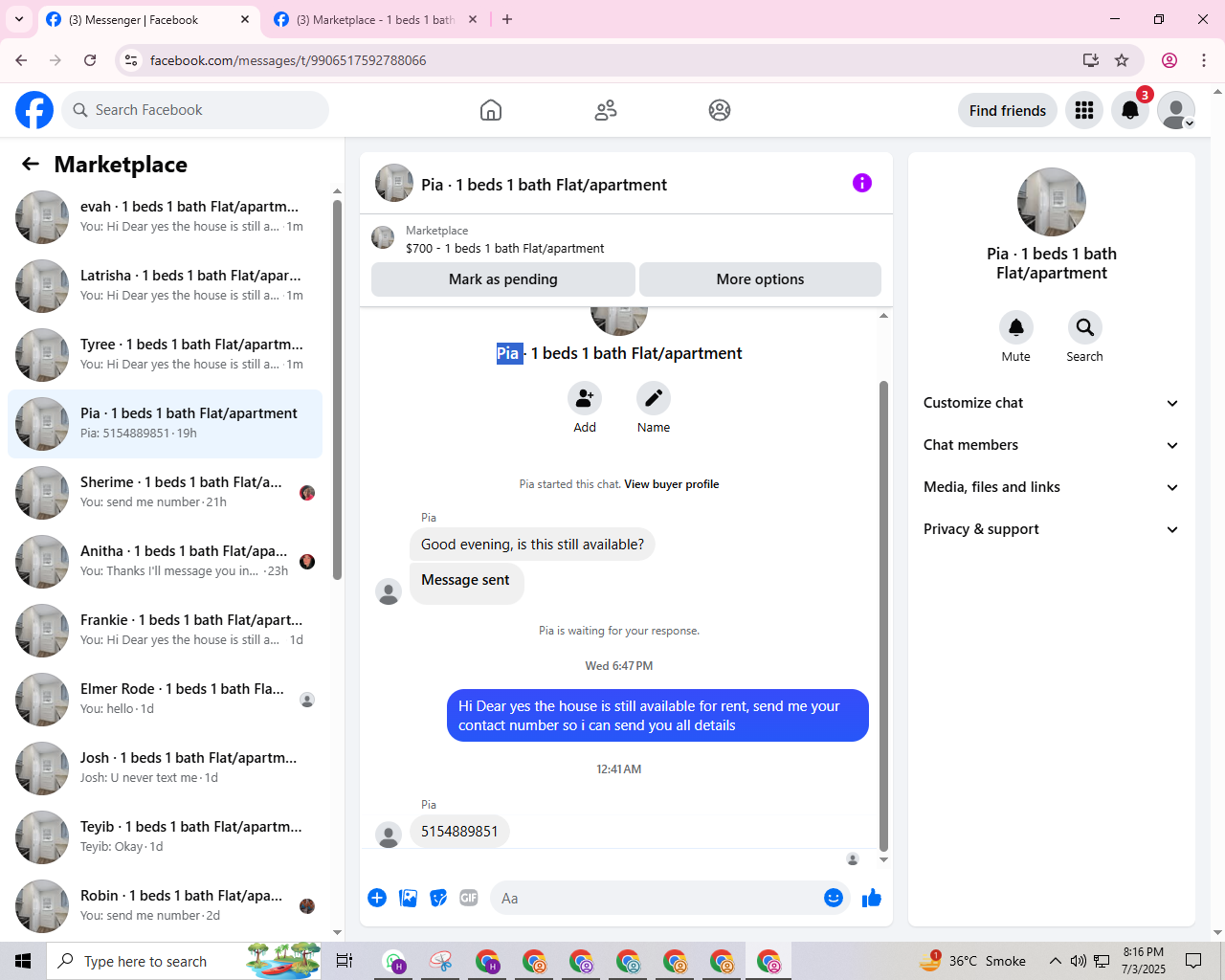Choose a sticker in the composer
This screenshot has width=1225, height=980.
pyautogui.click(x=438, y=898)
